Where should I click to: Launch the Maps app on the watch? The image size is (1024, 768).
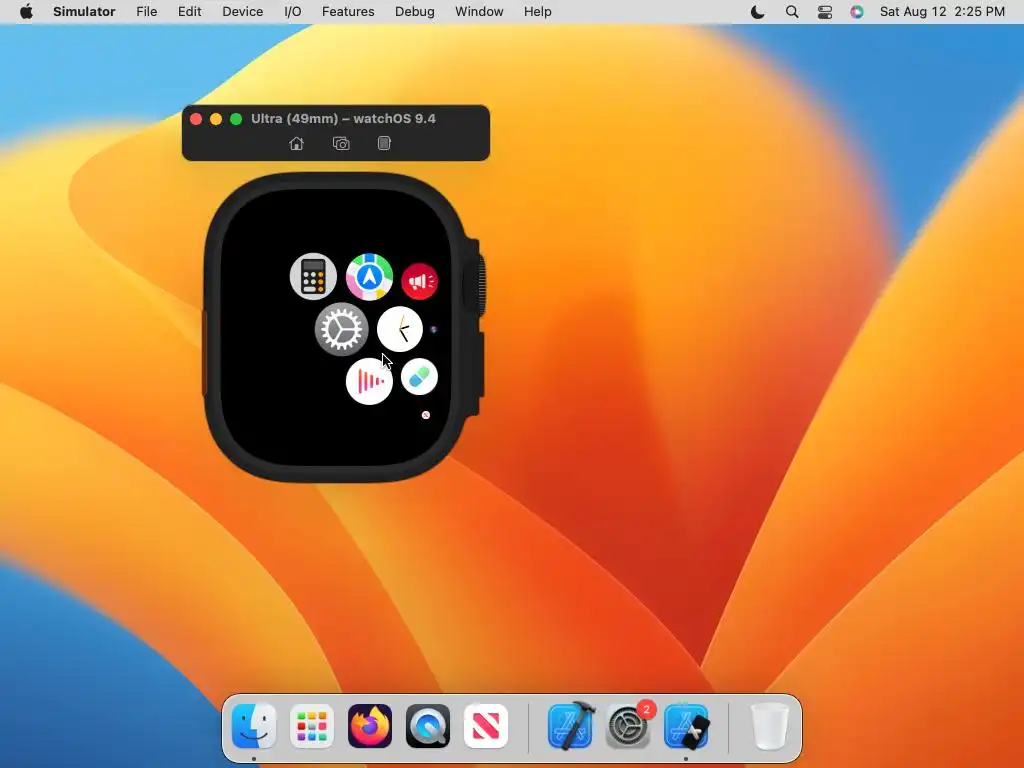click(x=370, y=277)
